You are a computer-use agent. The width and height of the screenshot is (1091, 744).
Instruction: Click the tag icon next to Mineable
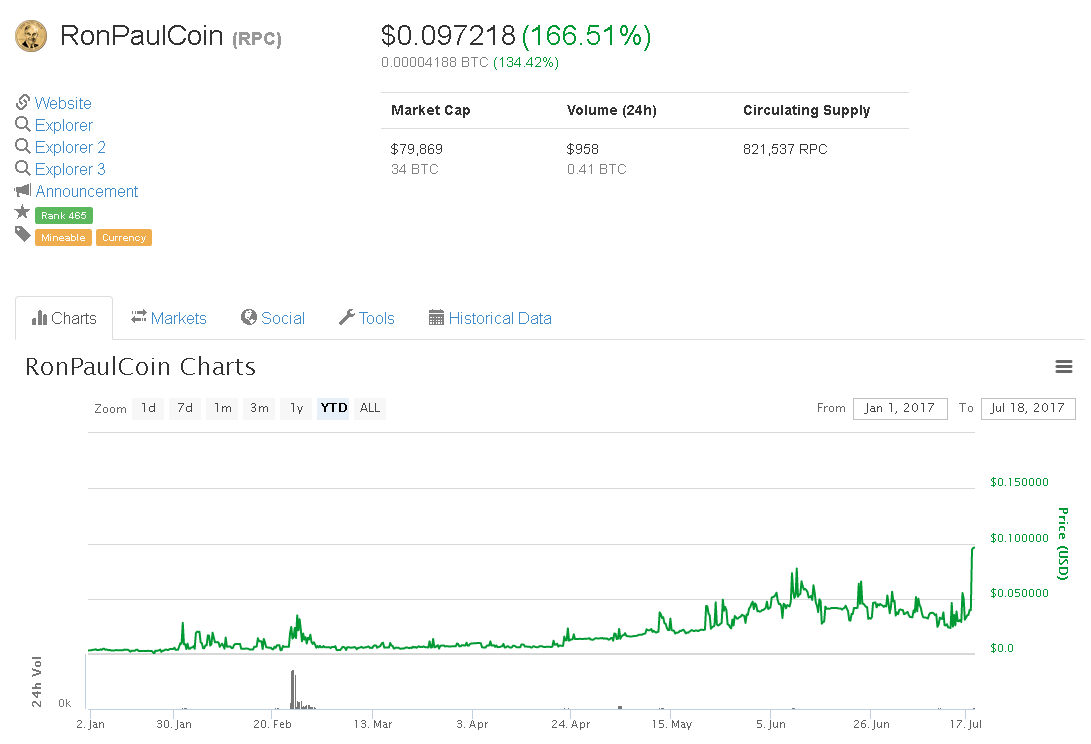pyautogui.click(x=22, y=236)
